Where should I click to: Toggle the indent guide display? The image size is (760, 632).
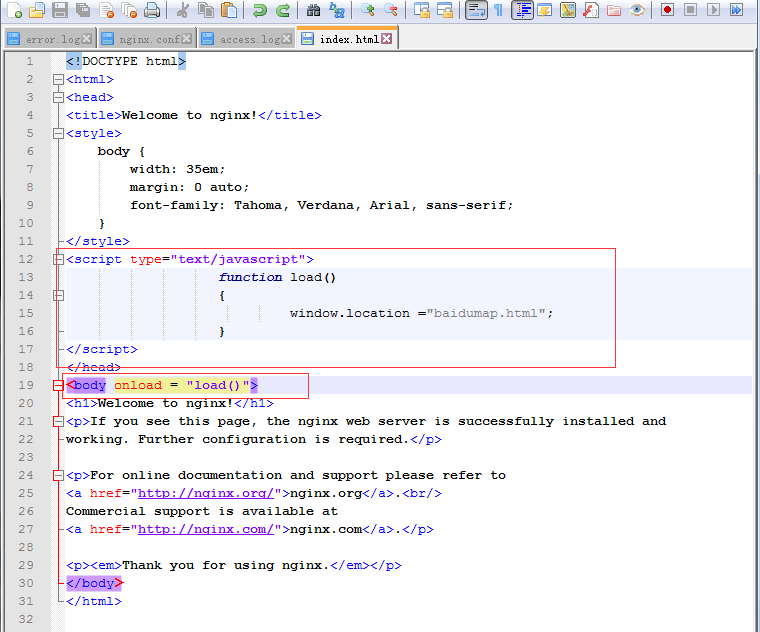[522, 10]
